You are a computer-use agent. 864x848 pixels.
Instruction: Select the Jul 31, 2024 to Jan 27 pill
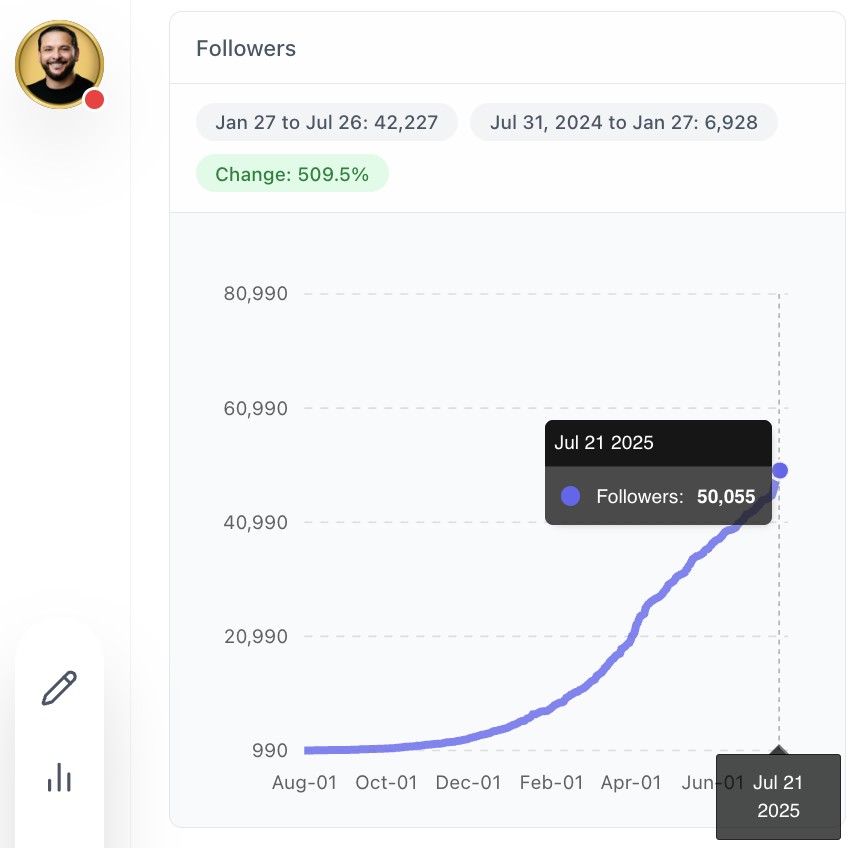coord(624,123)
